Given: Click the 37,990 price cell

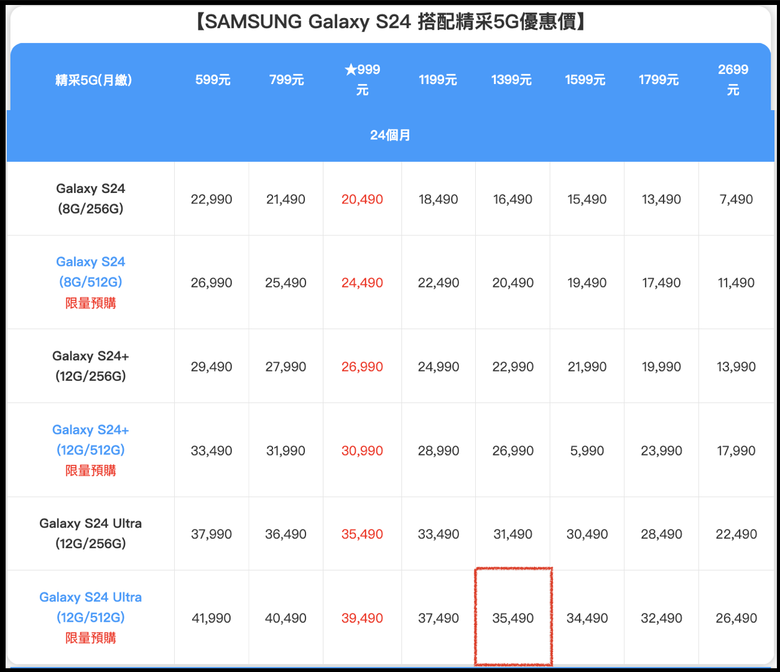Looking at the screenshot, I should pos(211,535).
